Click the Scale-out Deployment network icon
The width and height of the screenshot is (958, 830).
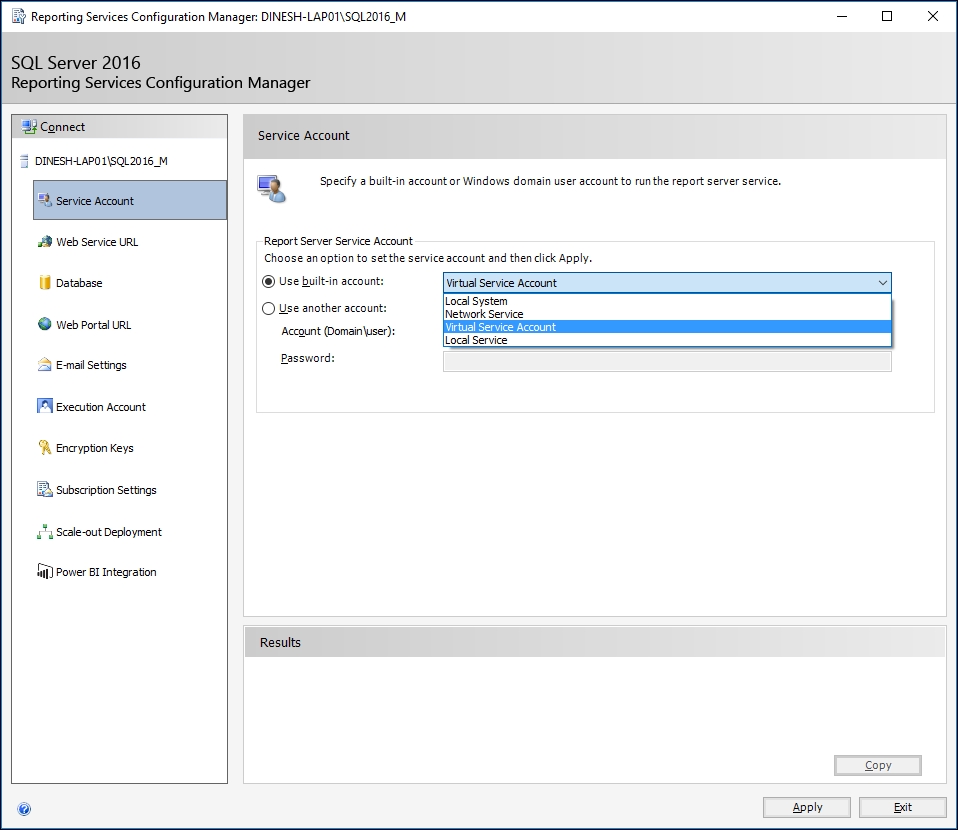(x=45, y=532)
